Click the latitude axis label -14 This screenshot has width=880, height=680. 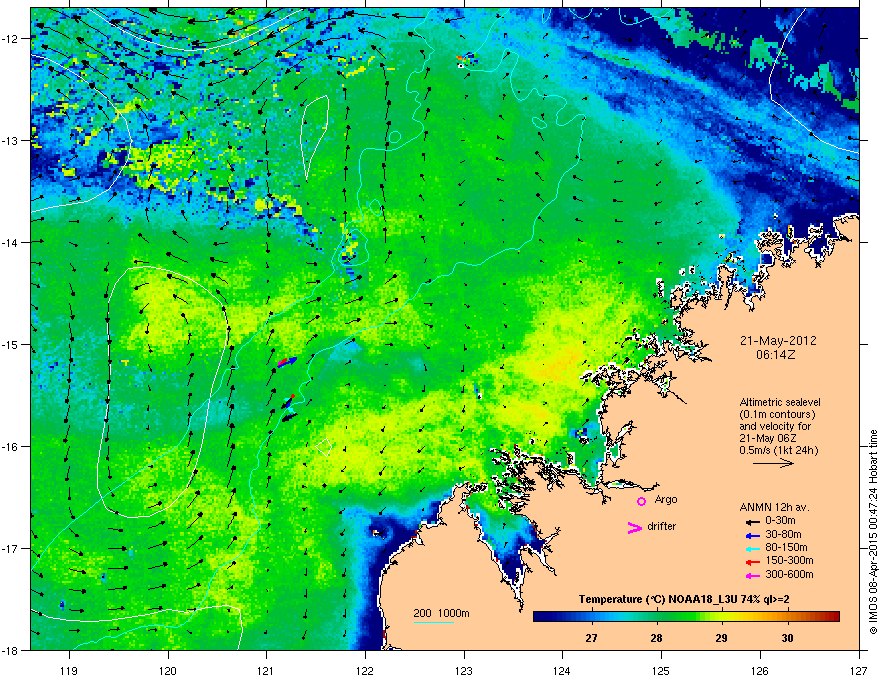(x=10, y=242)
